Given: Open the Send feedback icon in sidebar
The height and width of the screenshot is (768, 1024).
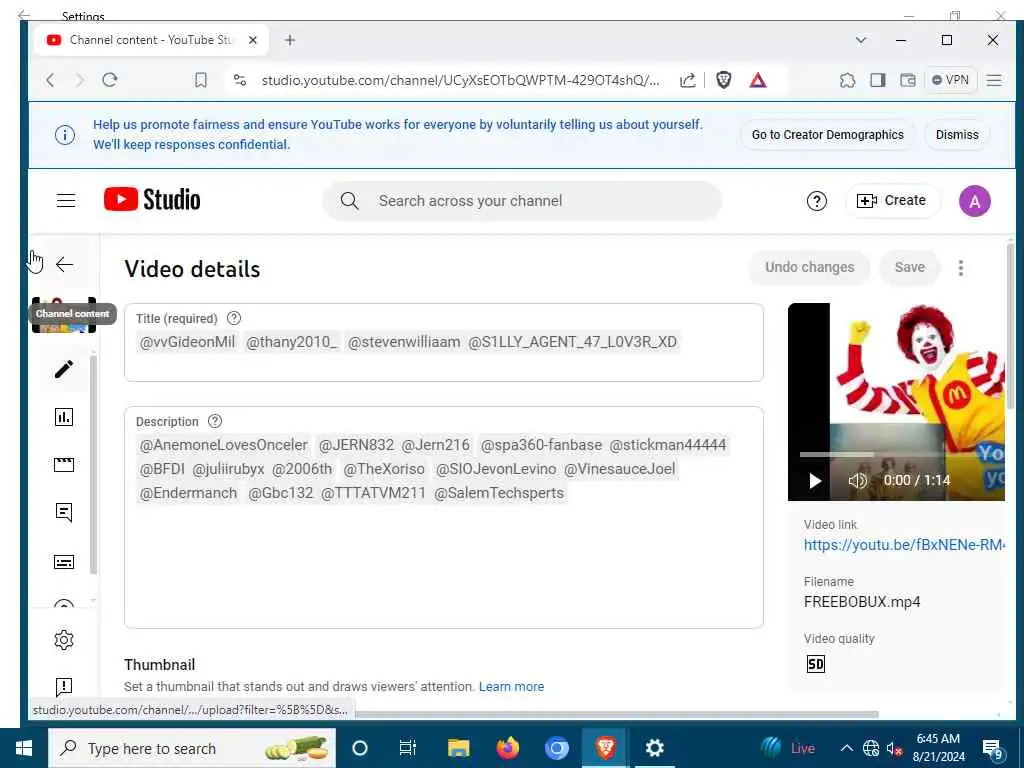Looking at the screenshot, I should tap(64, 686).
